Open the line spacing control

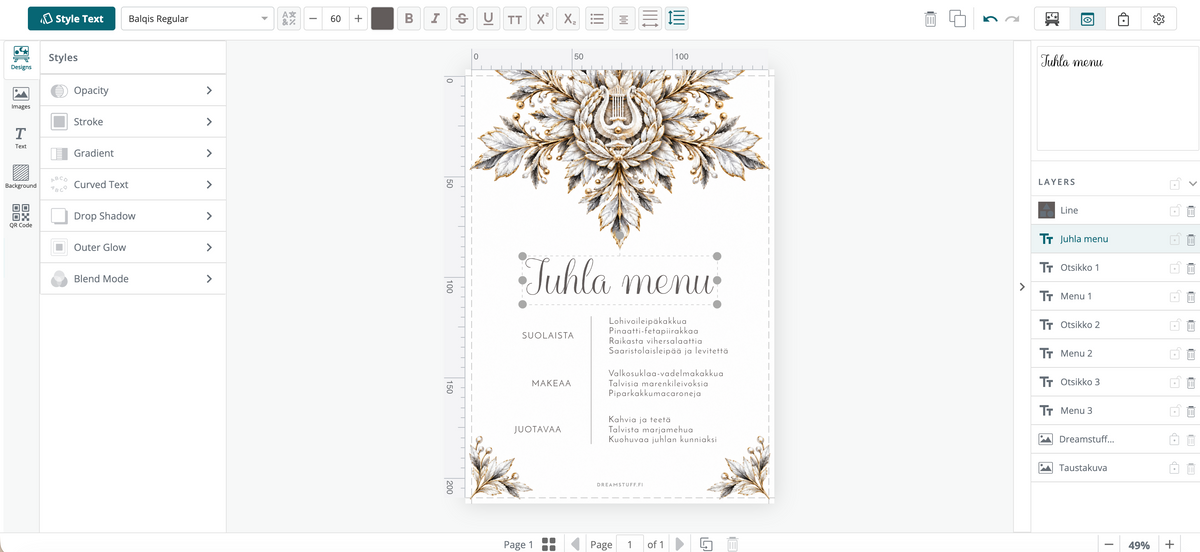click(677, 19)
